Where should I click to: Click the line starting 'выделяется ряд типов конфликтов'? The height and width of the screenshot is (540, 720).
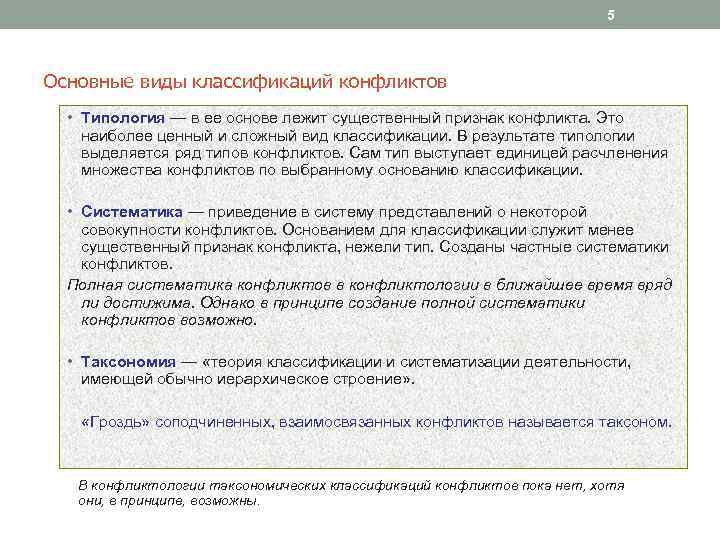(x=374, y=153)
